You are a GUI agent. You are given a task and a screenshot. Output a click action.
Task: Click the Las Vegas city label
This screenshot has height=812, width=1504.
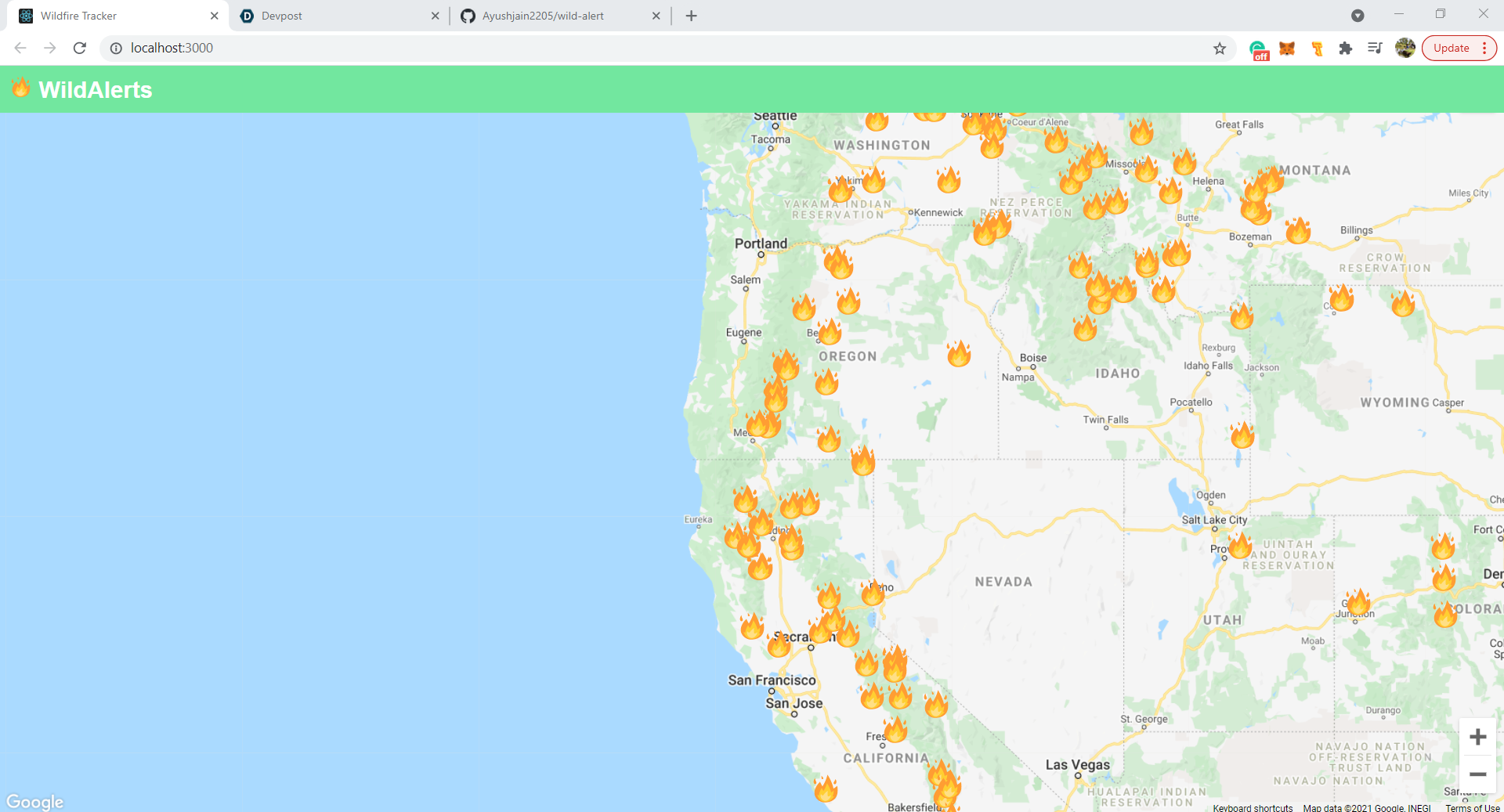tap(1078, 765)
